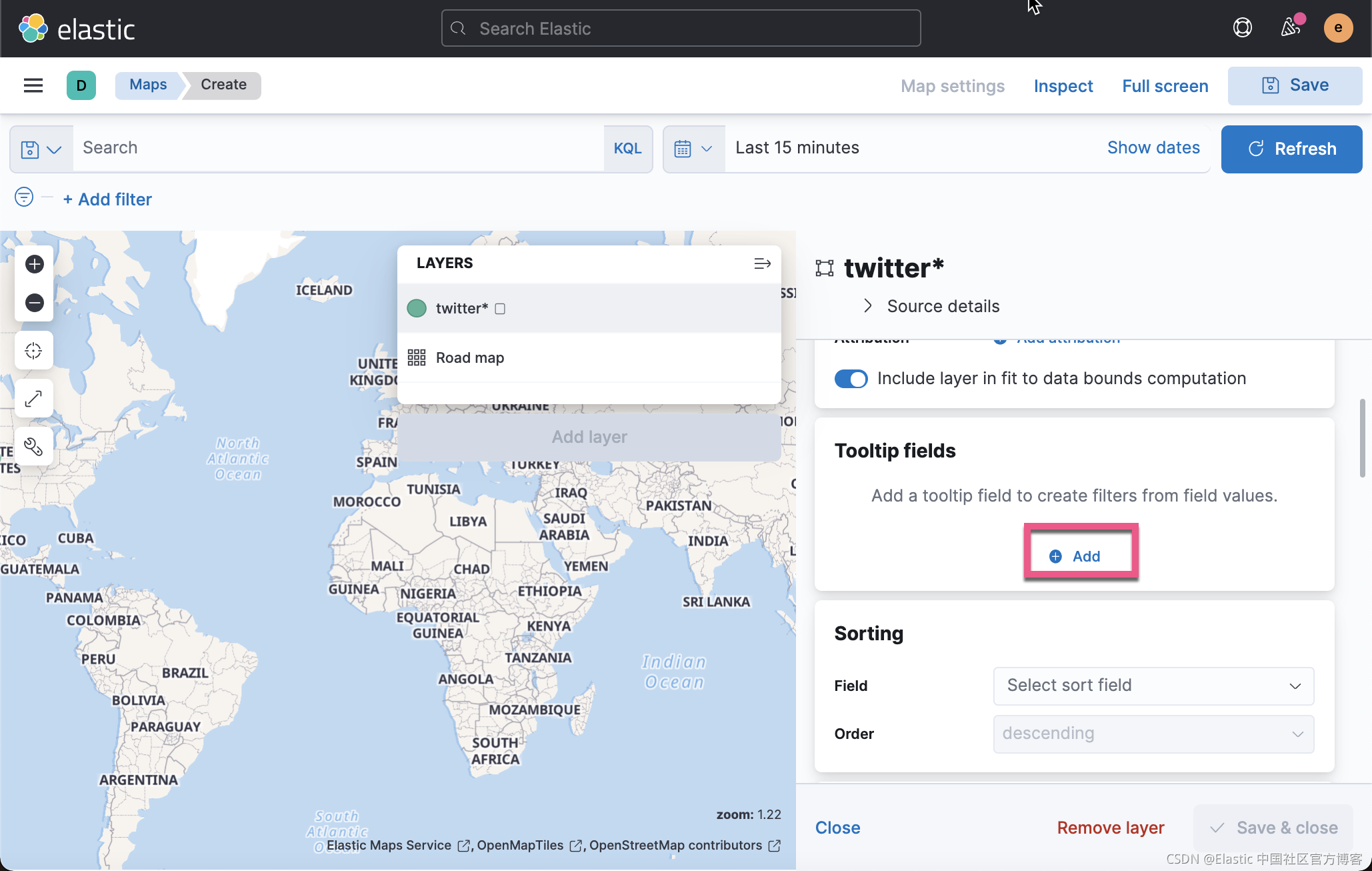Click the fit to data bounds icon
This screenshot has height=871, width=1372.
33,351
